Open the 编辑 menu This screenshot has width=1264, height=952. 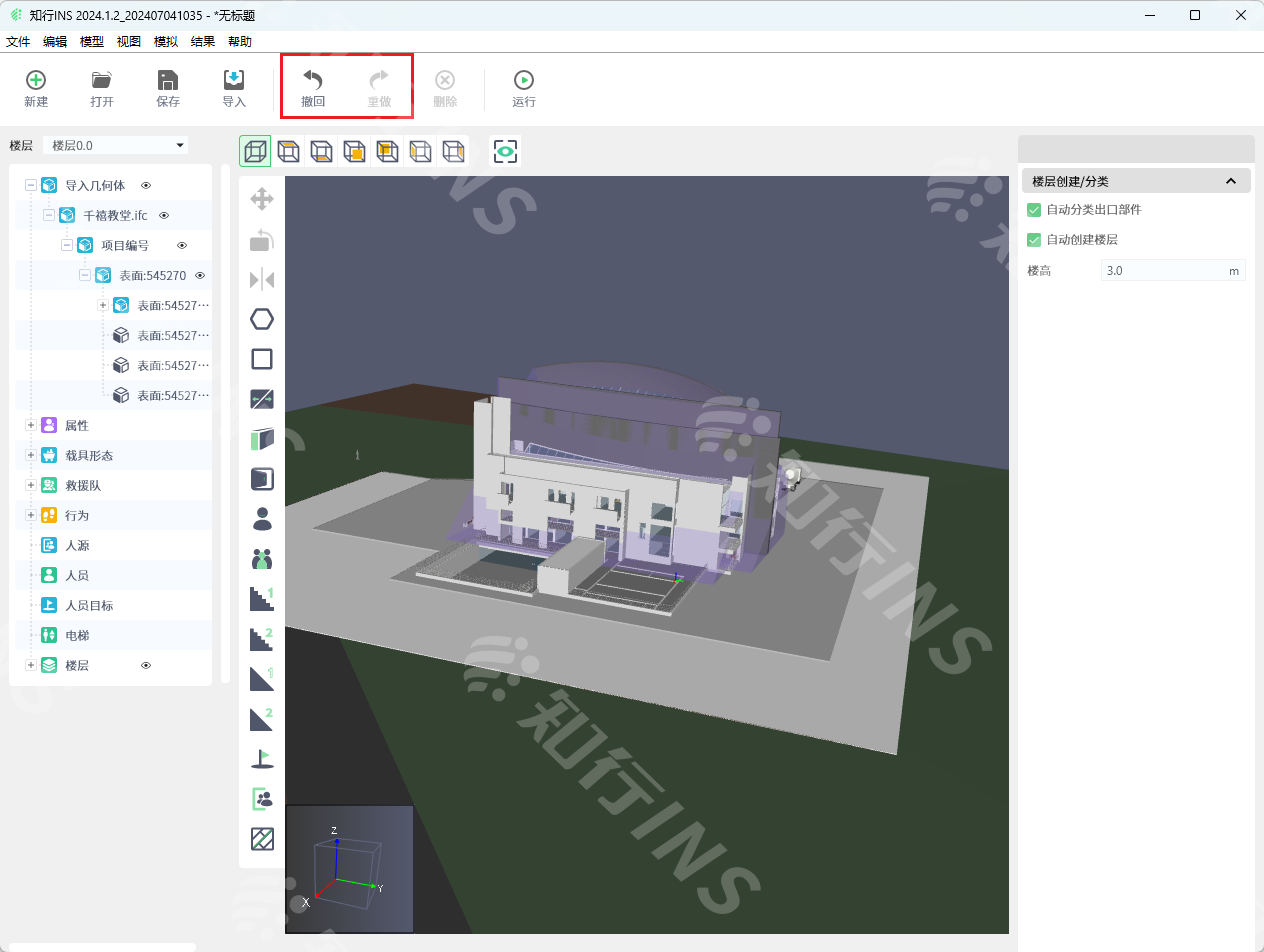point(55,41)
